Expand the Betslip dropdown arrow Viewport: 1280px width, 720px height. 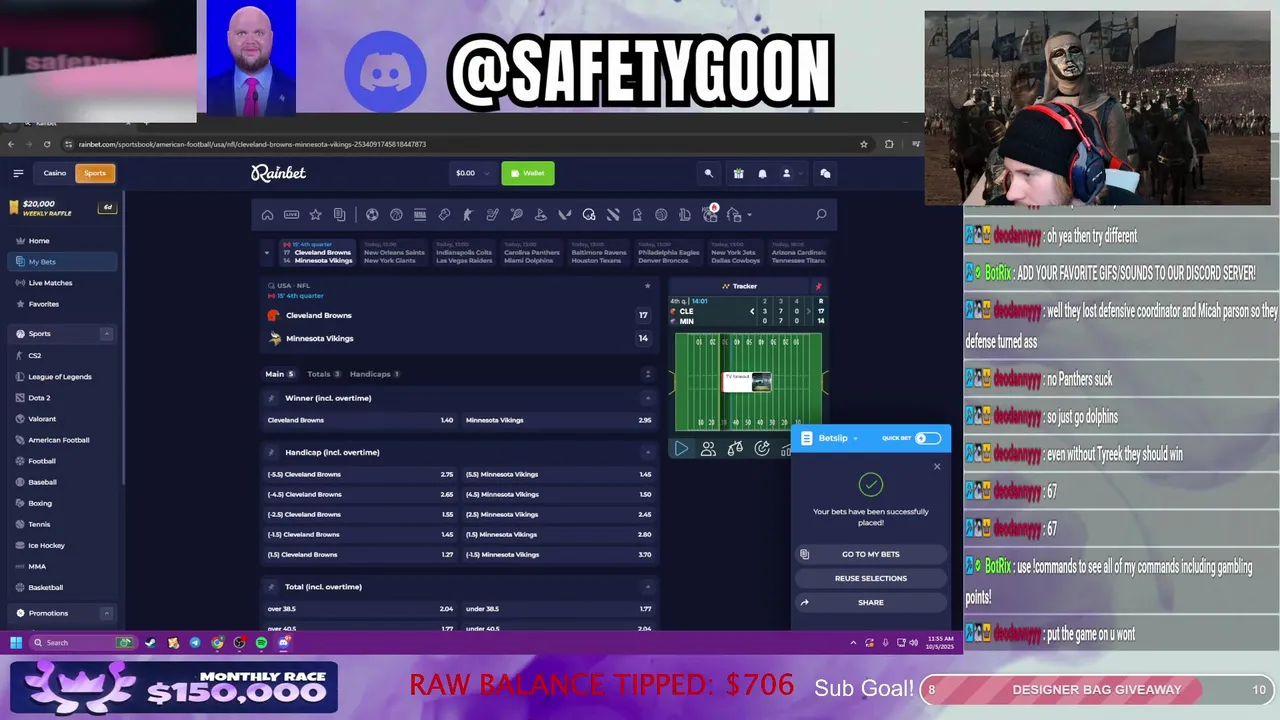point(855,438)
